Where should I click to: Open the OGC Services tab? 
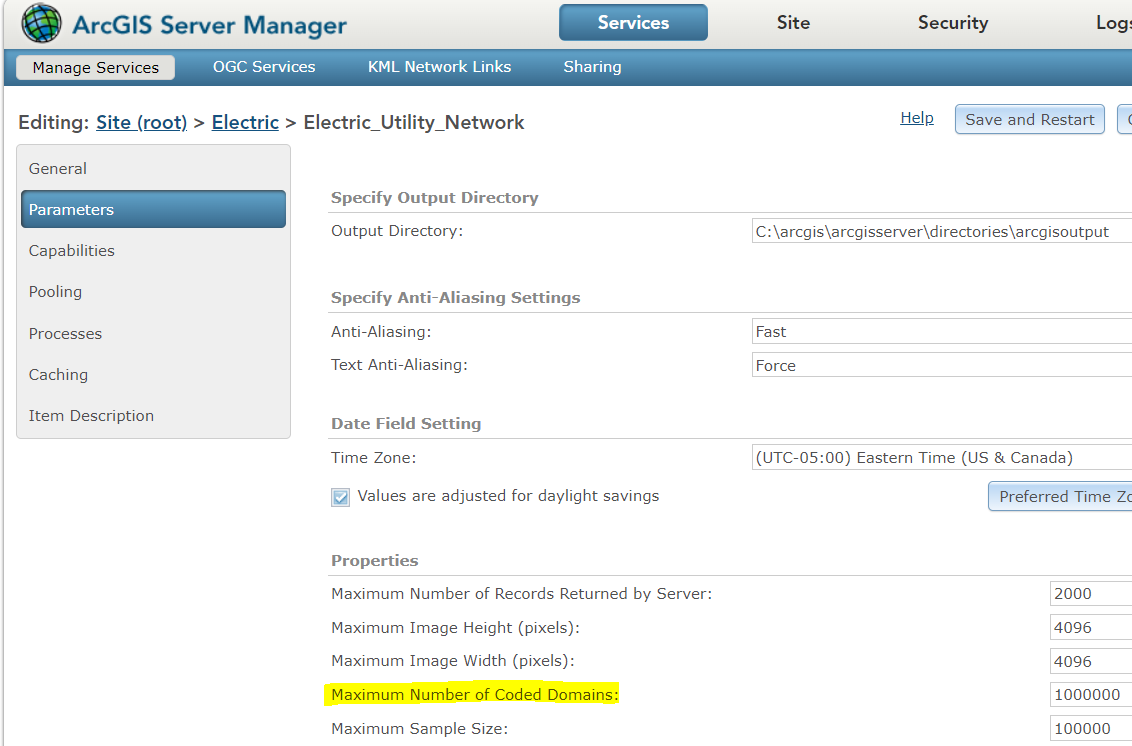click(x=264, y=67)
